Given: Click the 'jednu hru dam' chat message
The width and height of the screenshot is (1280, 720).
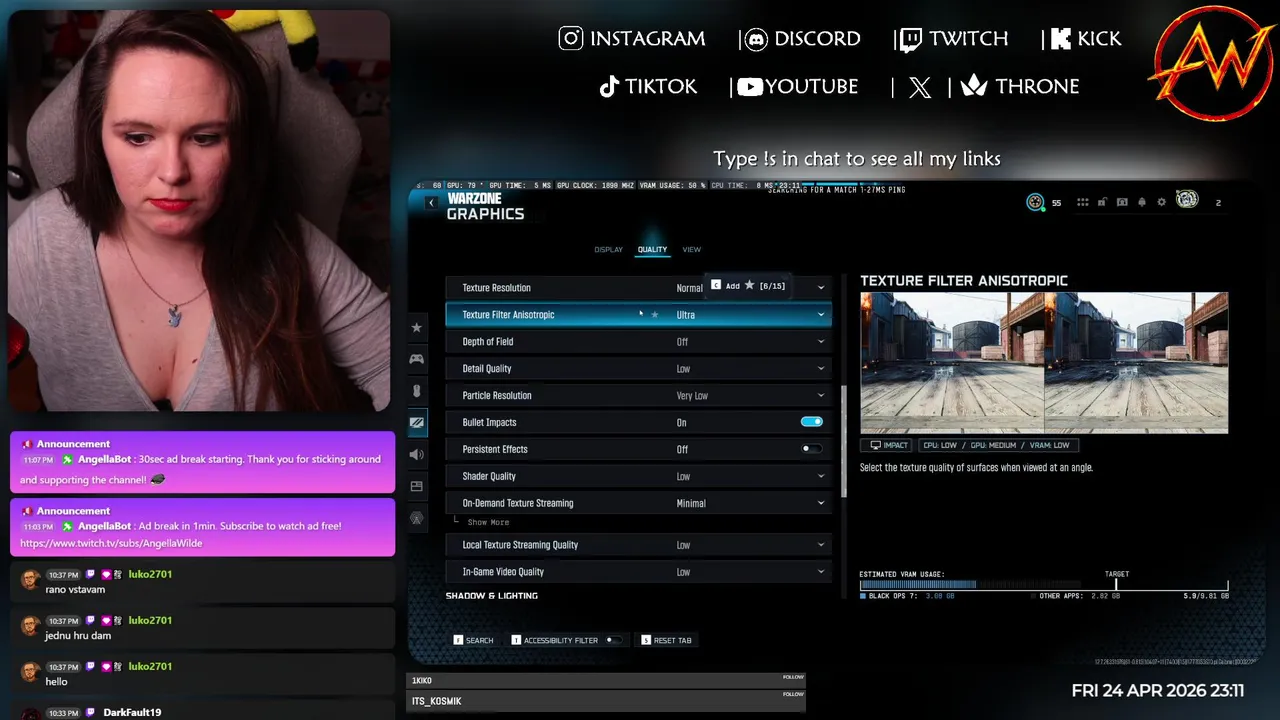Looking at the screenshot, I should pos(78,636).
